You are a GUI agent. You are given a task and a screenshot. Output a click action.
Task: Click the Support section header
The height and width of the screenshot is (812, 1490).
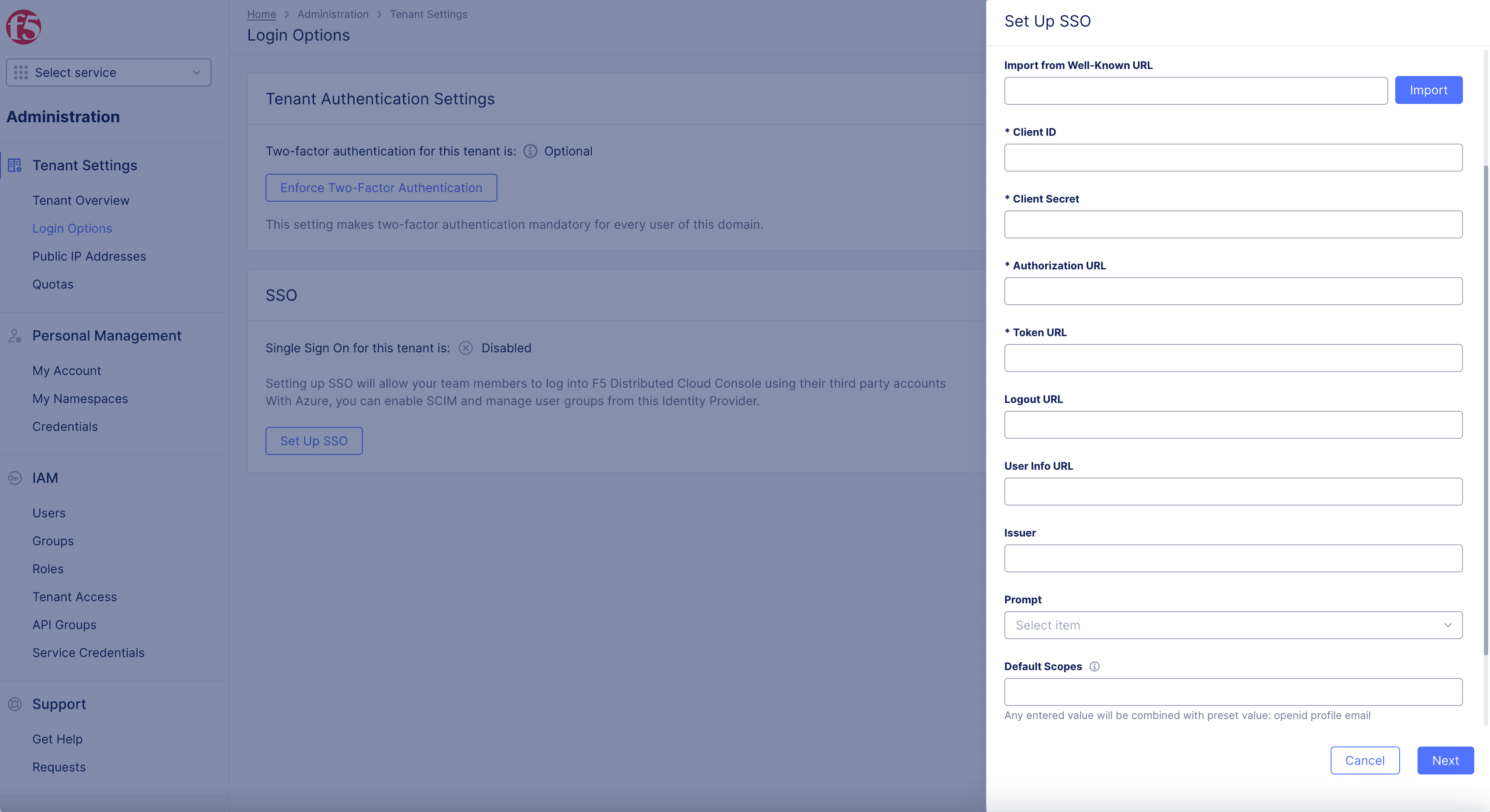pyautogui.click(x=59, y=704)
